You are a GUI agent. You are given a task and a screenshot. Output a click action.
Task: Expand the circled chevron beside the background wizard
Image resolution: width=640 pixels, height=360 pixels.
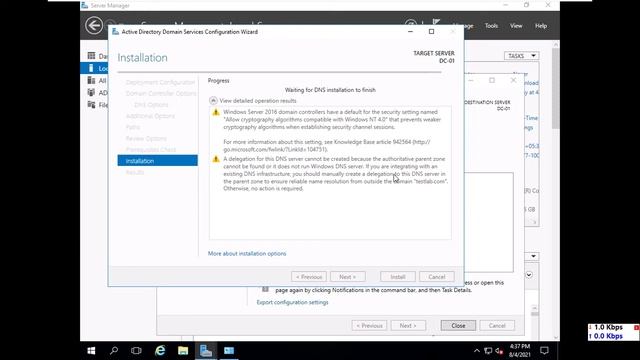click(529, 275)
